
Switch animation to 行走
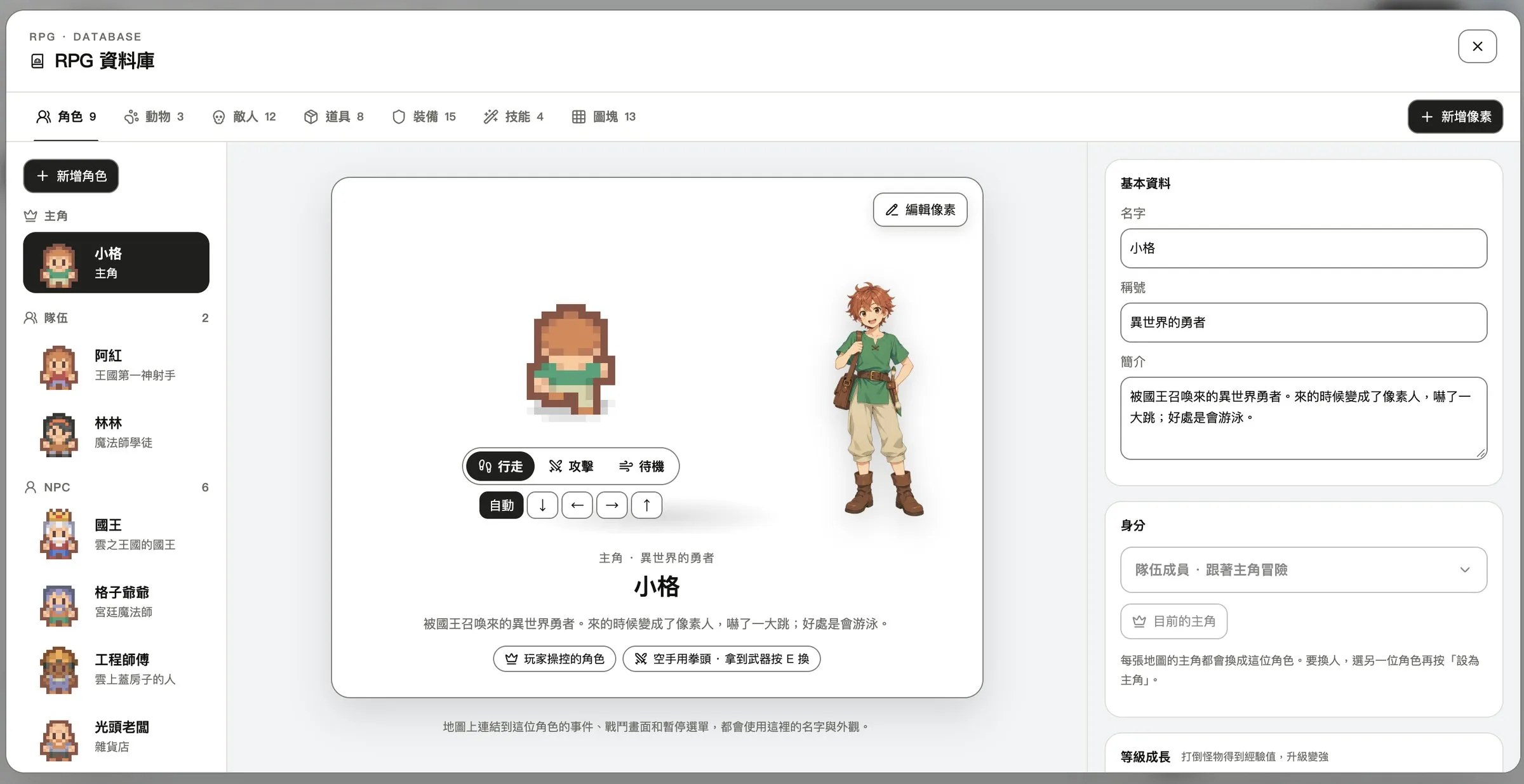point(500,466)
